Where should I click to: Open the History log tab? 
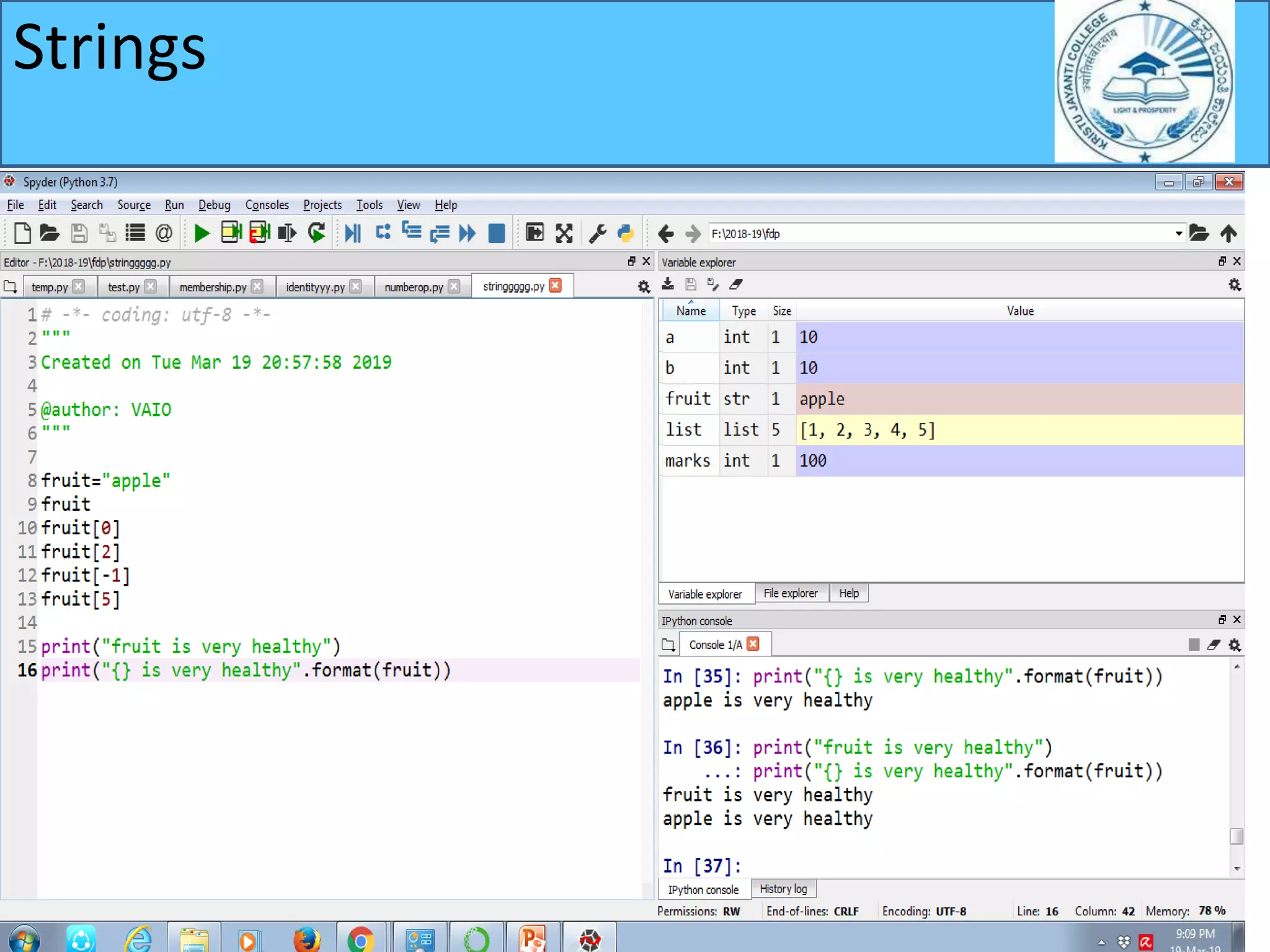tap(783, 889)
